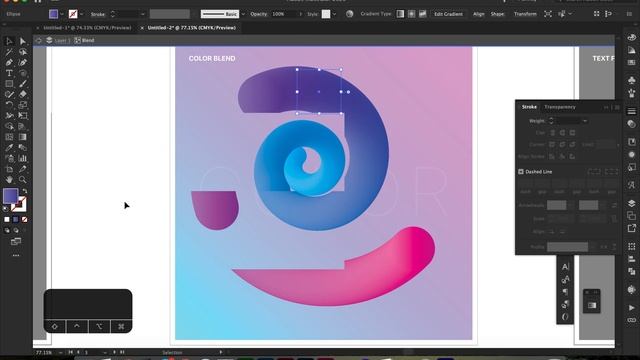Expand the Opacity value arrow

click(301, 14)
